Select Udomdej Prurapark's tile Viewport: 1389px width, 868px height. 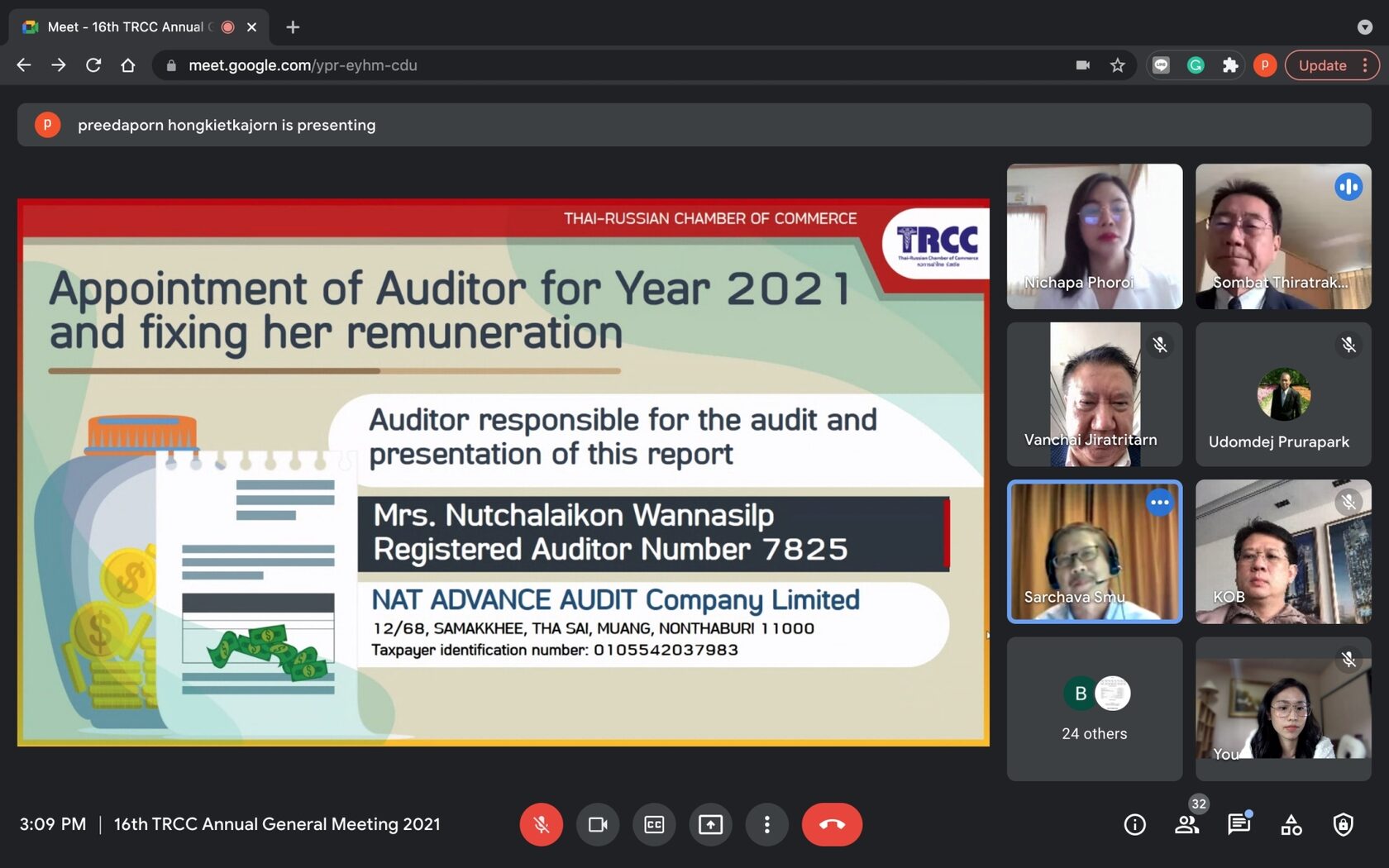(1283, 394)
